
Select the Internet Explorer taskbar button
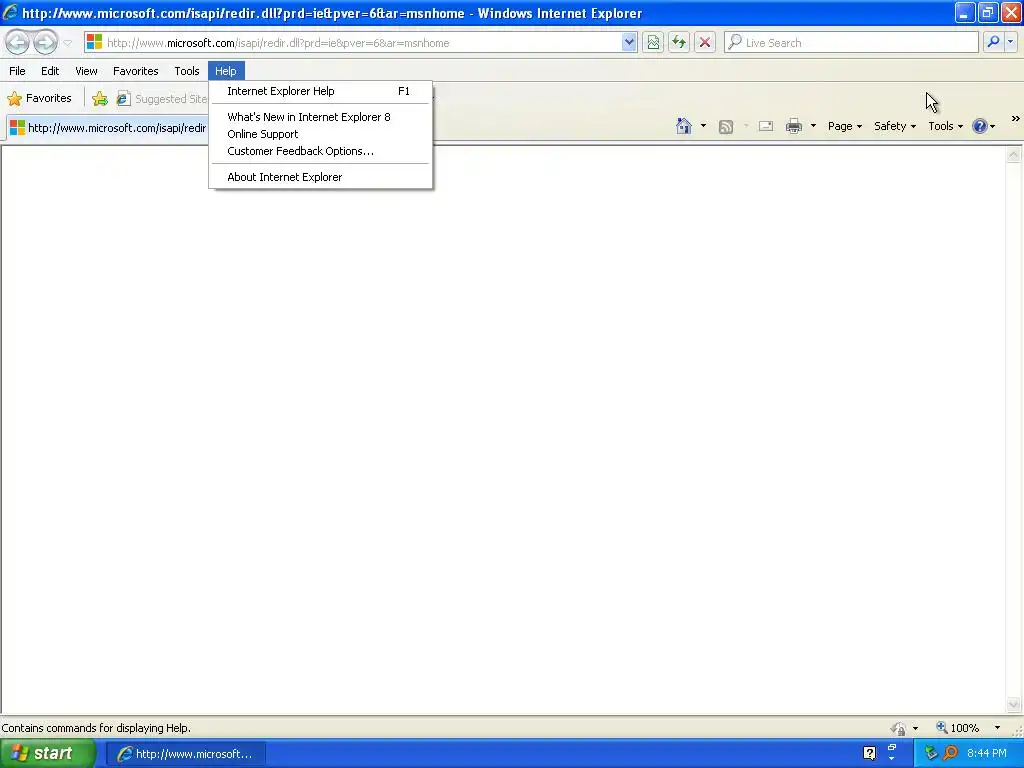[185, 754]
